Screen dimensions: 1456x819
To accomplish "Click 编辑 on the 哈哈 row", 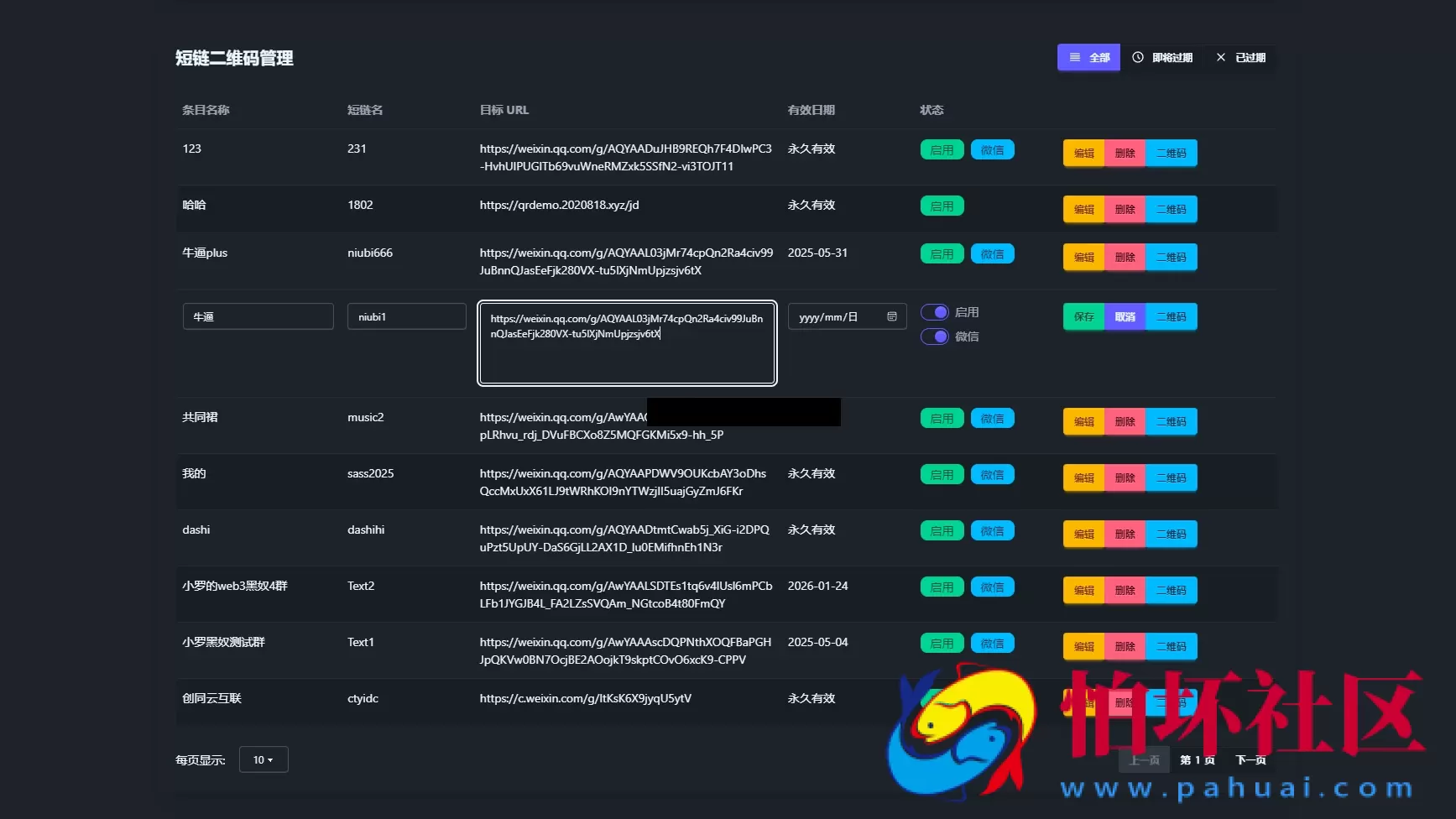I will (x=1083, y=209).
